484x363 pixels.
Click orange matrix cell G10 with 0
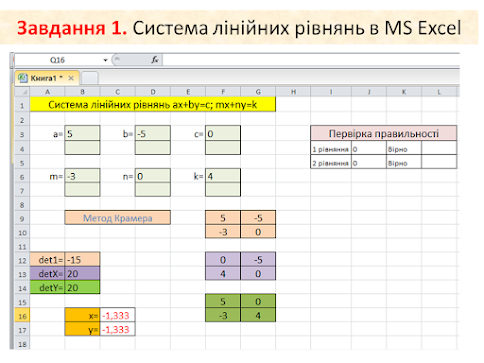[x=258, y=232]
